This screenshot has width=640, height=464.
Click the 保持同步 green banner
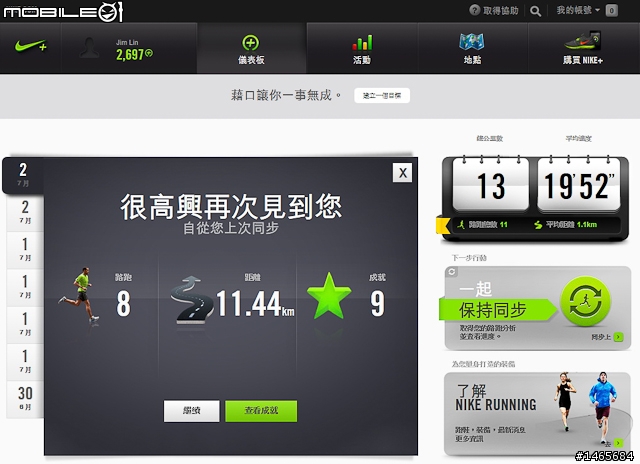coord(498,310)
